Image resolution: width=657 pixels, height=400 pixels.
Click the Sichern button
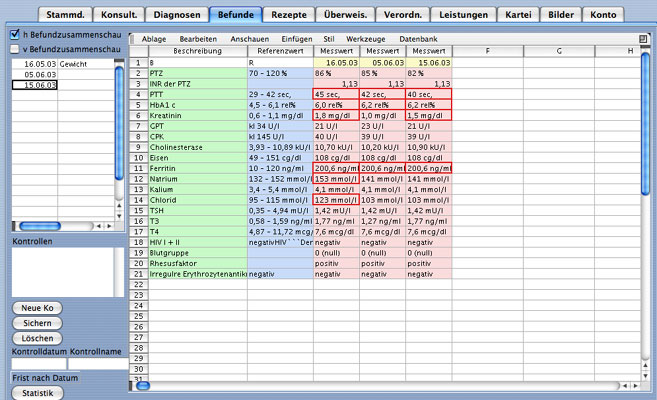(37, 323)
